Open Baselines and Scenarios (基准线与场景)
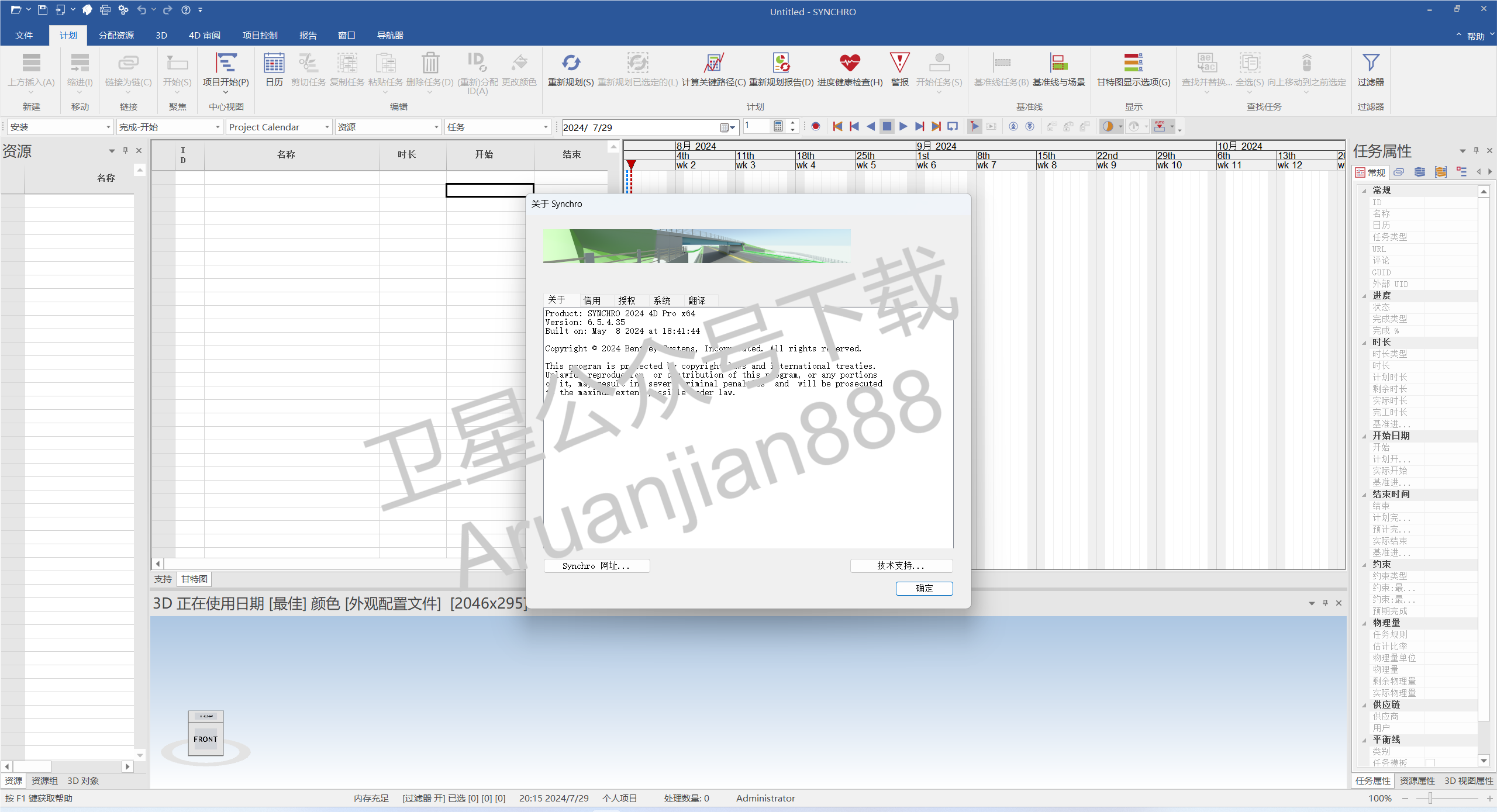This screenshot has width=1497, height=812. (1058, 63)
